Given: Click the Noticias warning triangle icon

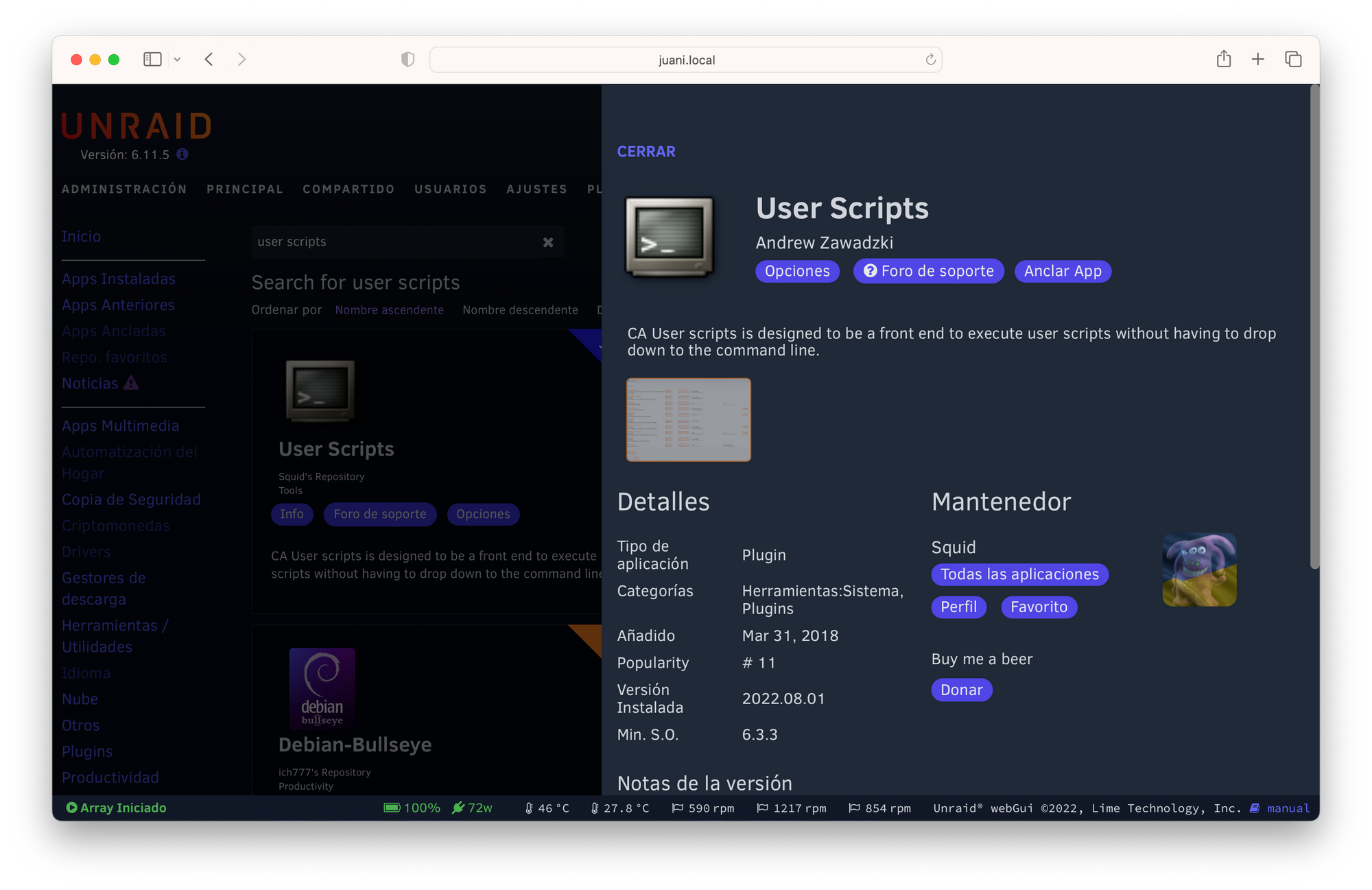Looking at the screenshot, I should [x=131, y=383].
